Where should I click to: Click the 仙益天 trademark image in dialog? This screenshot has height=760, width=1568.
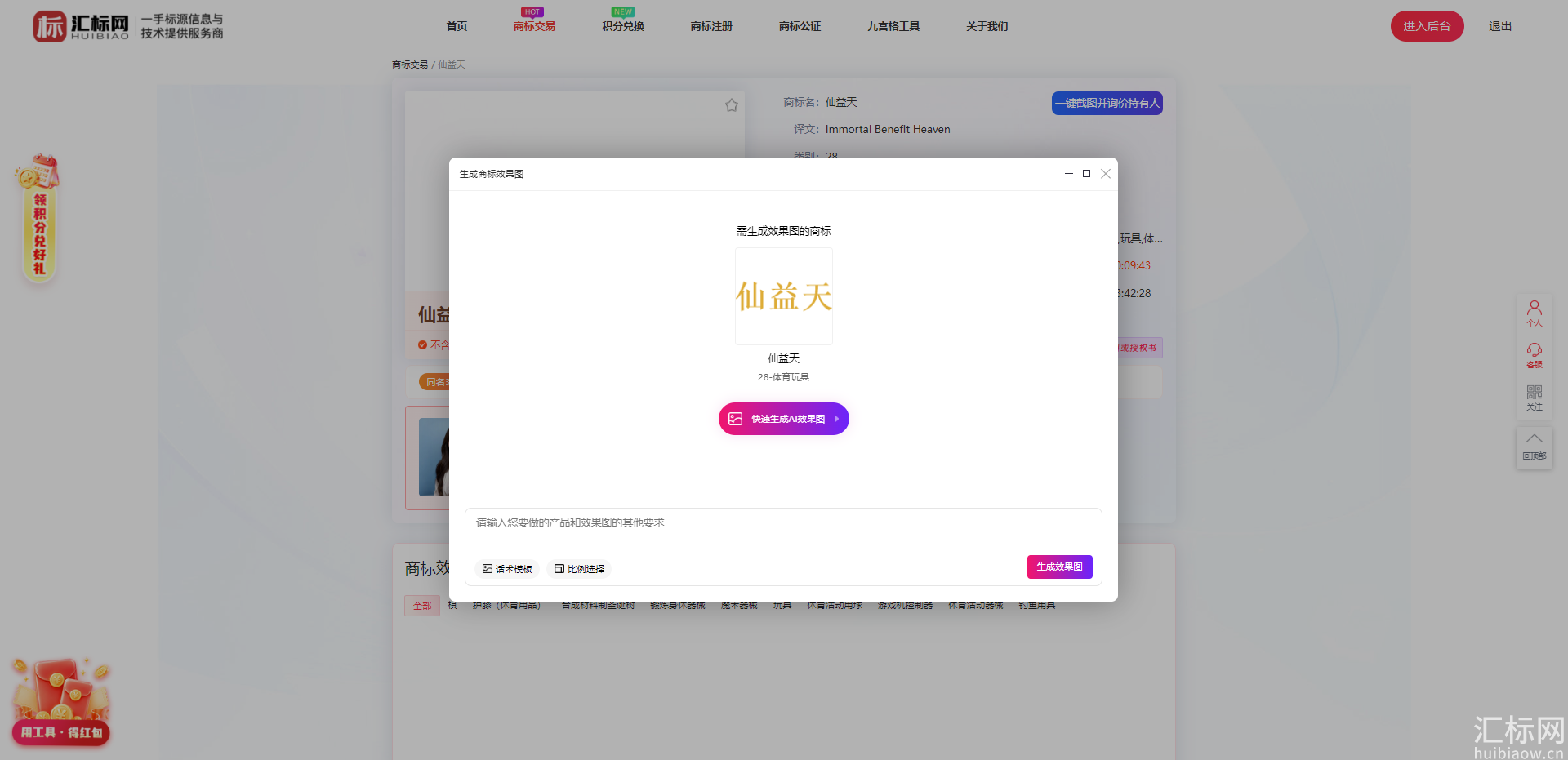784,296
